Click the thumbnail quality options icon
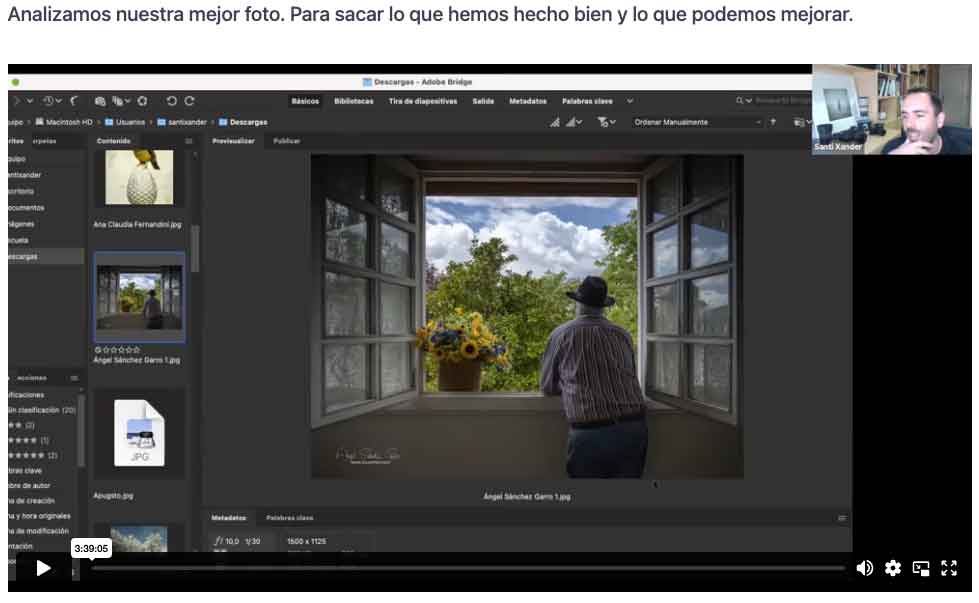The image size is (979, 603). [574, 122]
